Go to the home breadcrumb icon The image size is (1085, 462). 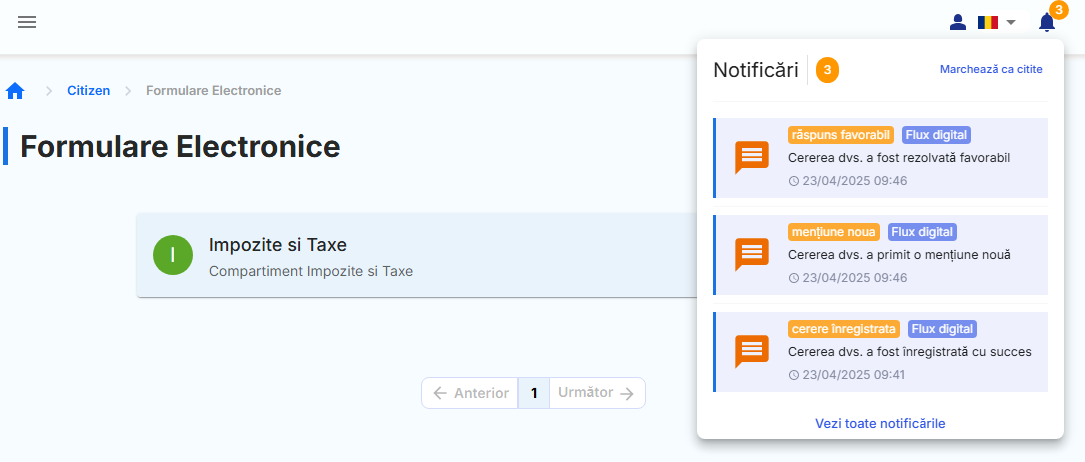coord(15,91)
